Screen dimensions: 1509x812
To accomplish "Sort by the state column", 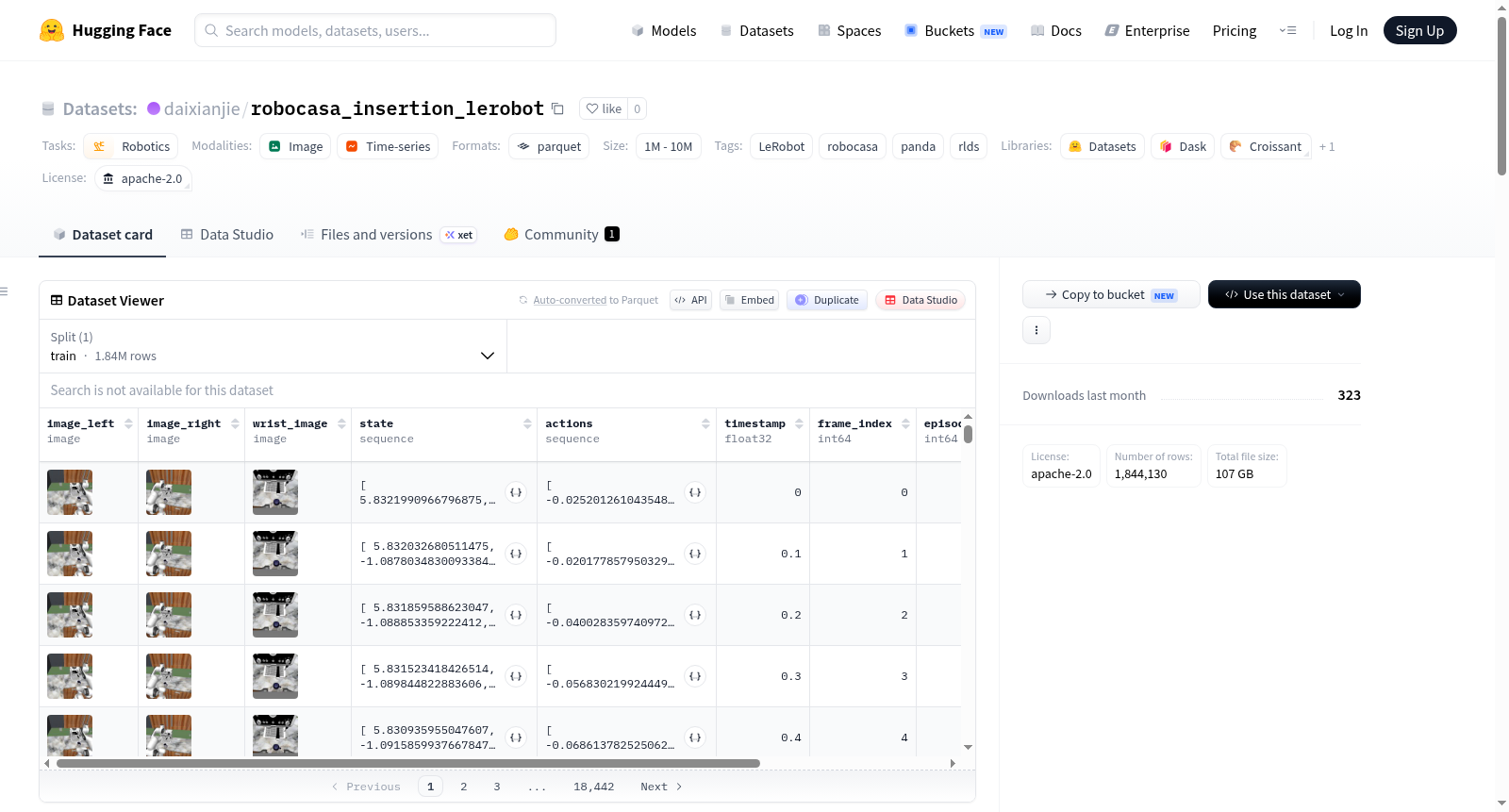I will (527, 423).
